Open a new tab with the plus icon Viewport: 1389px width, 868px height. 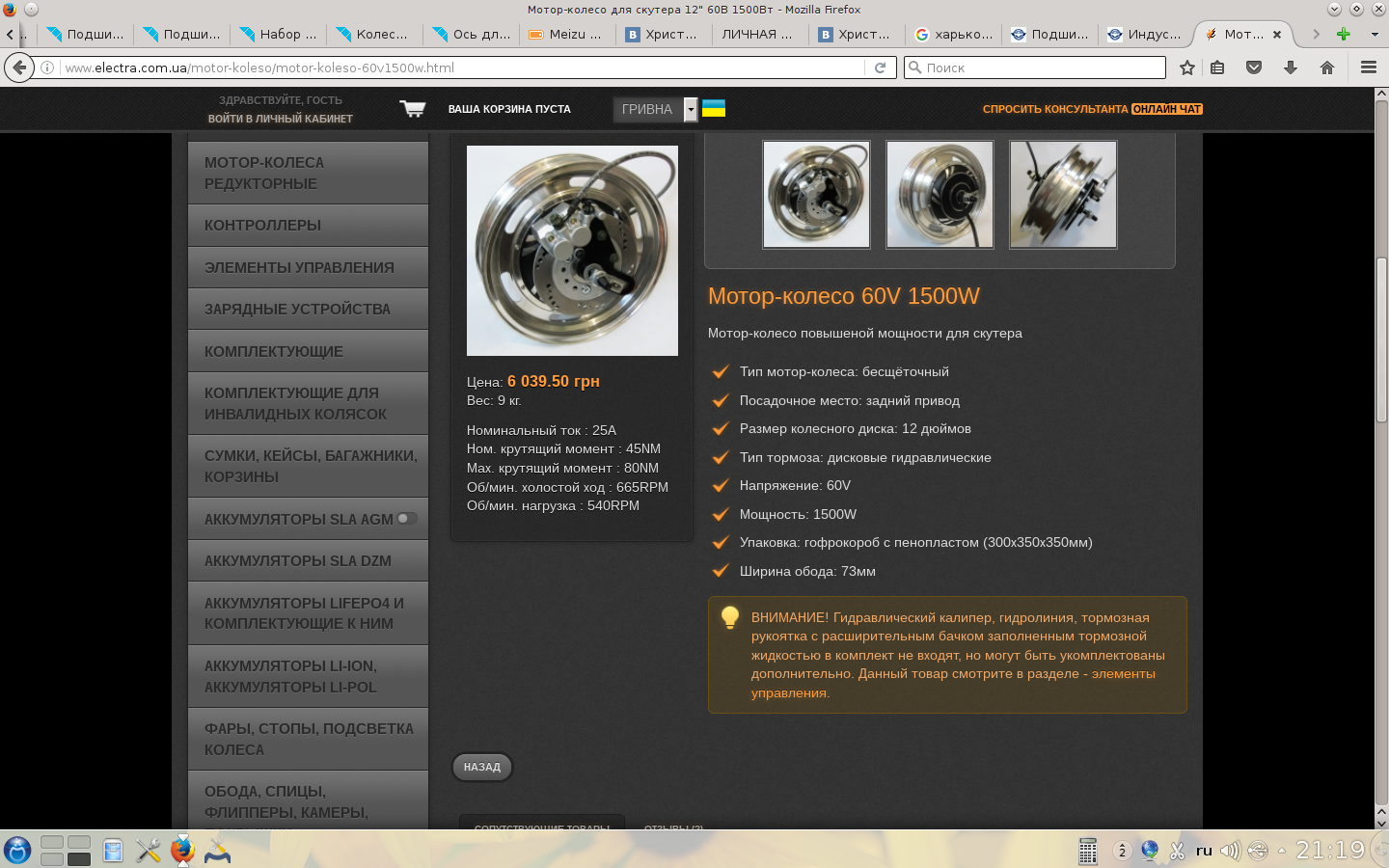1343,34
